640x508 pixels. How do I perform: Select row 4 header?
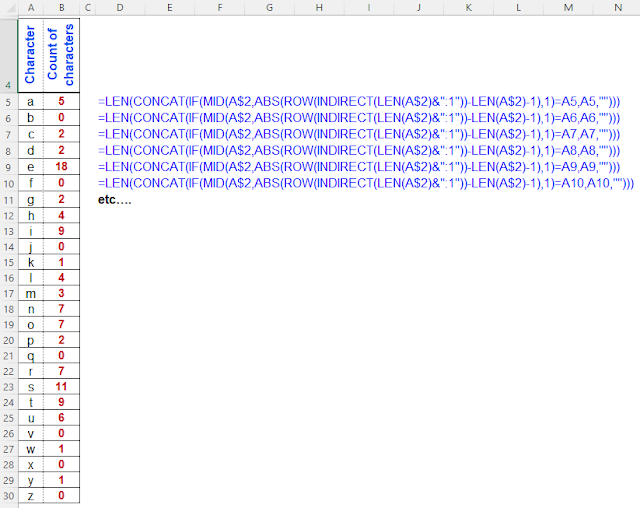point(9,55)
